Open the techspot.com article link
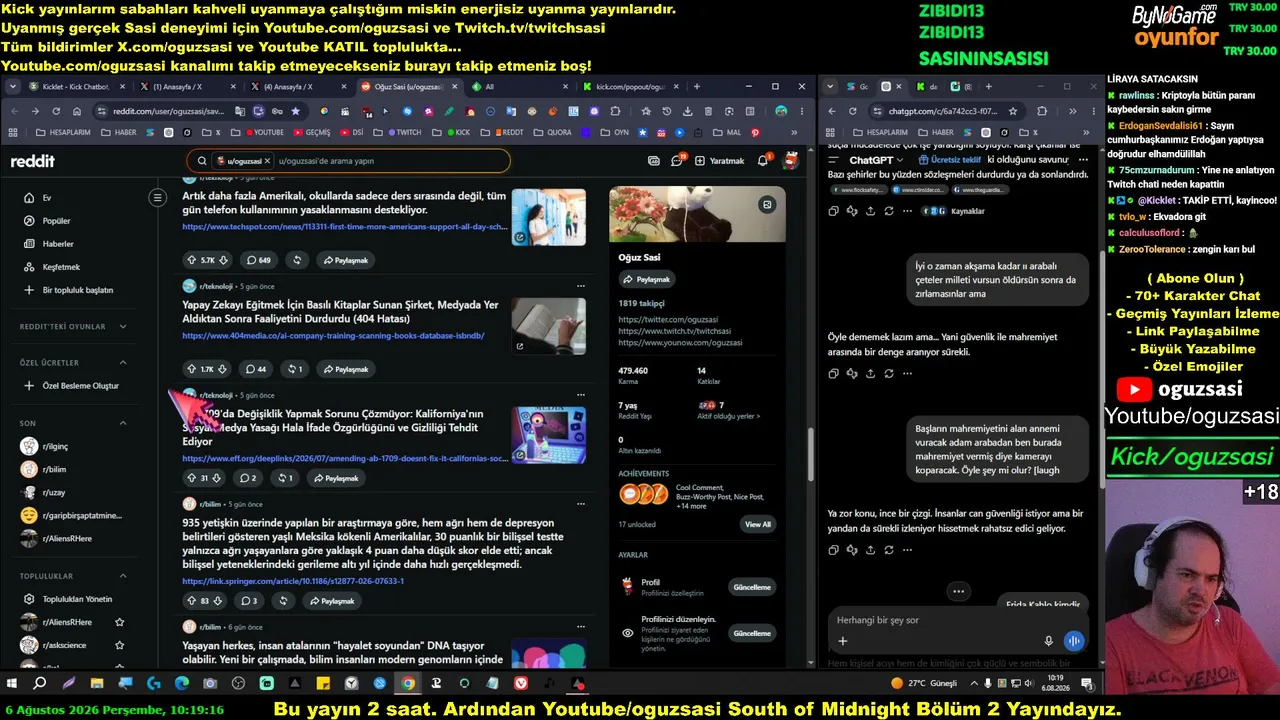The height and width of the screenshot is (720, 1280). (345, 227)
